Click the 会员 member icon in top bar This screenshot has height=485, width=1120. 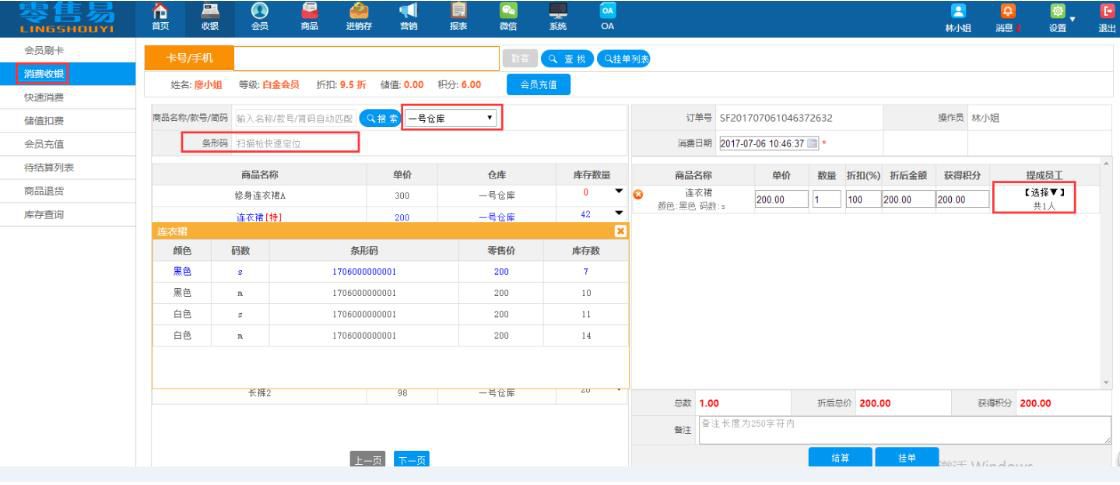click(259, 16)
